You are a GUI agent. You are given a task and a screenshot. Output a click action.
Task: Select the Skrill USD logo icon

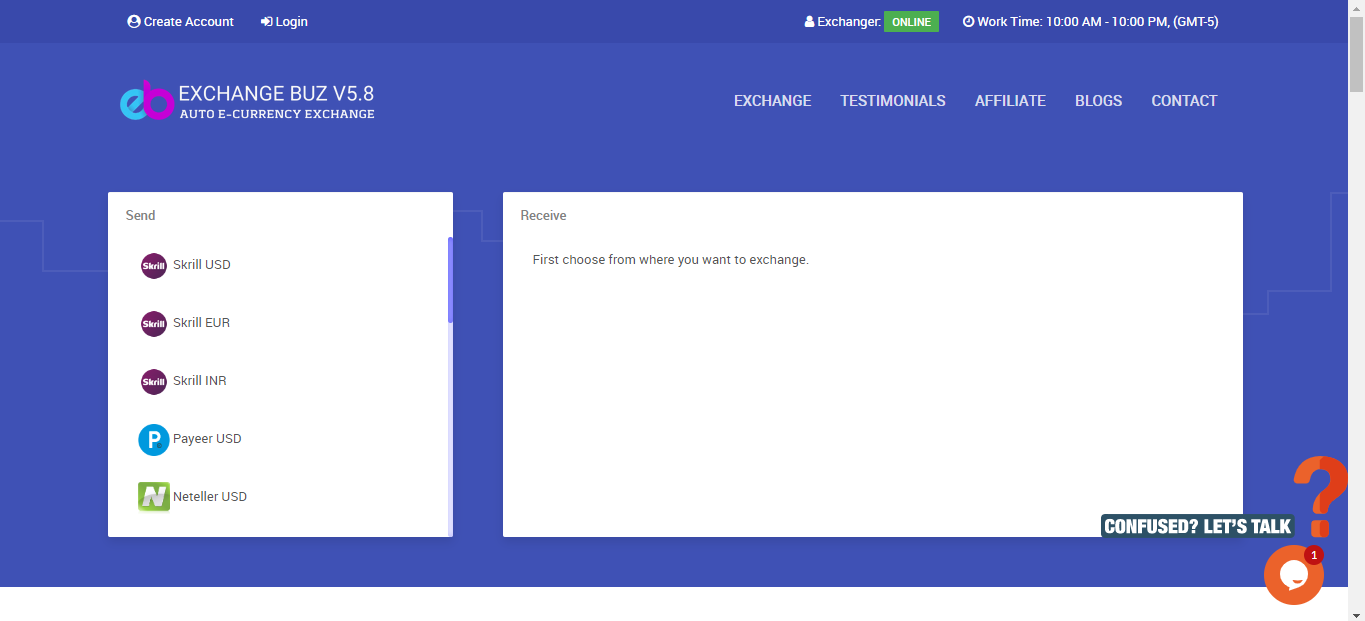pos(154,265)
